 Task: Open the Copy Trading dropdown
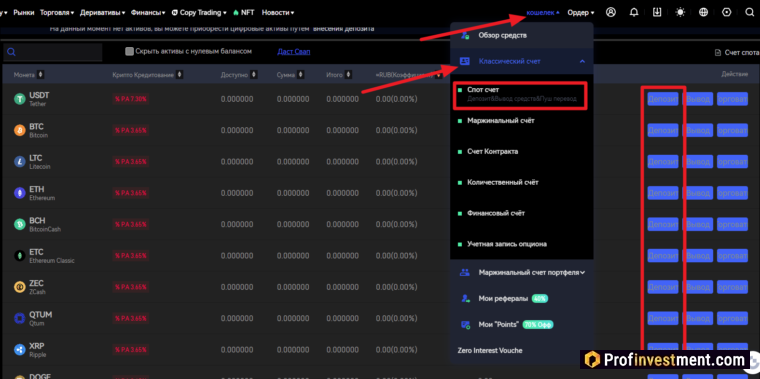coord(199,13)
